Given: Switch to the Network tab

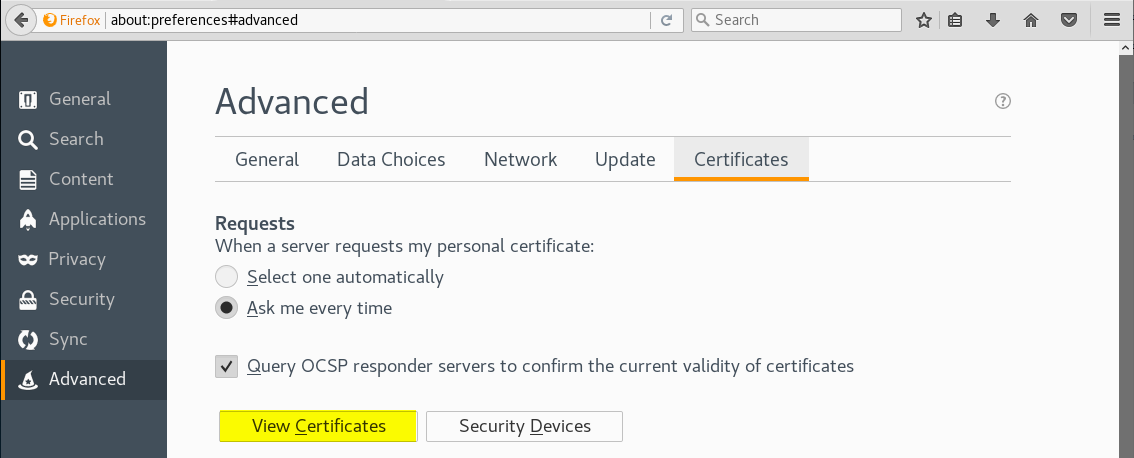Looking at the screenshot, I should point(520,160).
